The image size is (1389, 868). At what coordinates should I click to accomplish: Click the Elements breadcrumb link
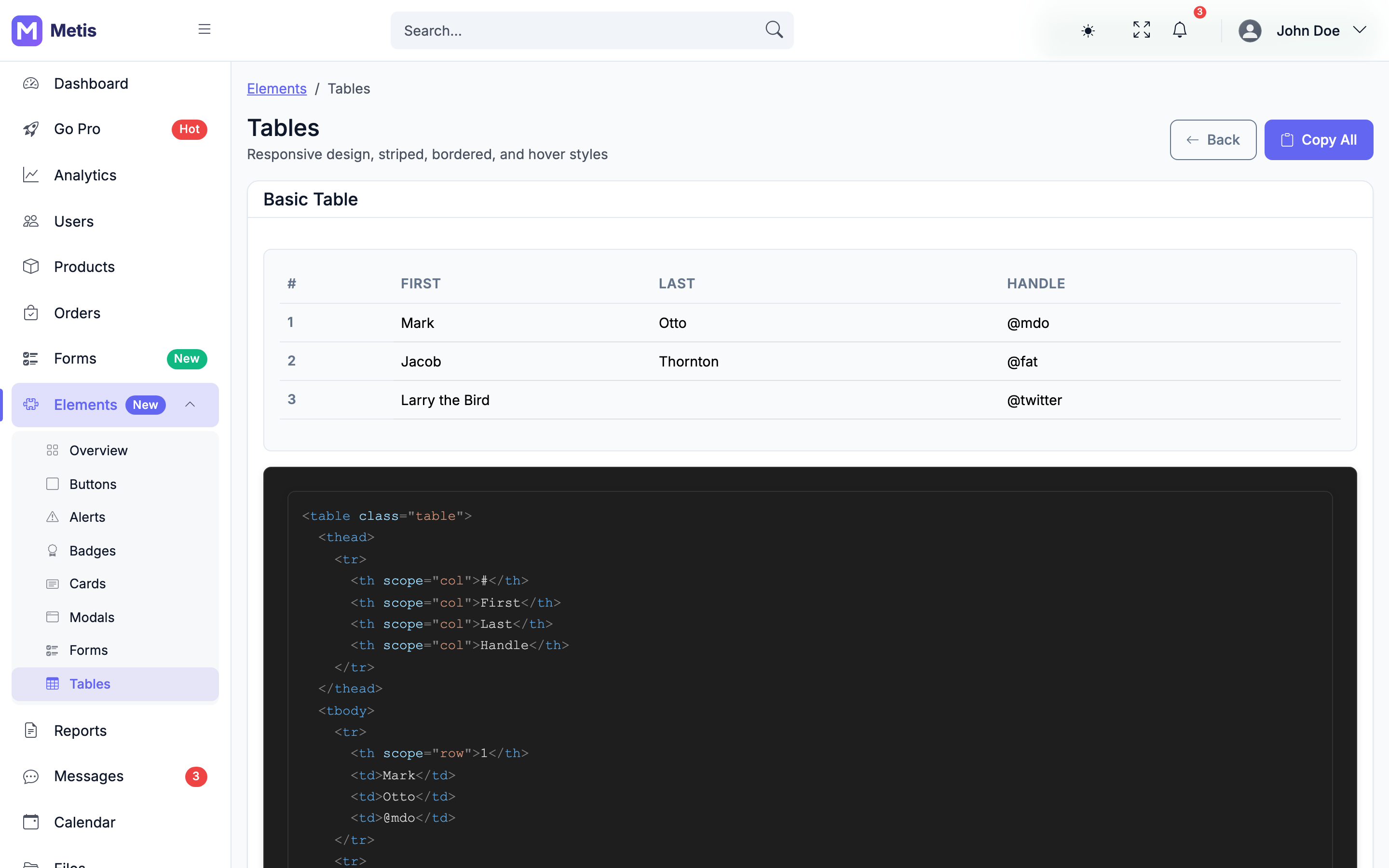tap(277, 88)
